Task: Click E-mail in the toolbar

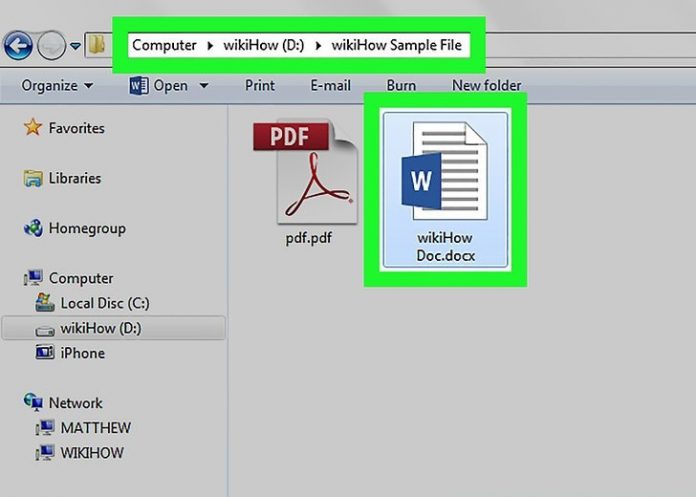Action: click(x=331, y=86)
